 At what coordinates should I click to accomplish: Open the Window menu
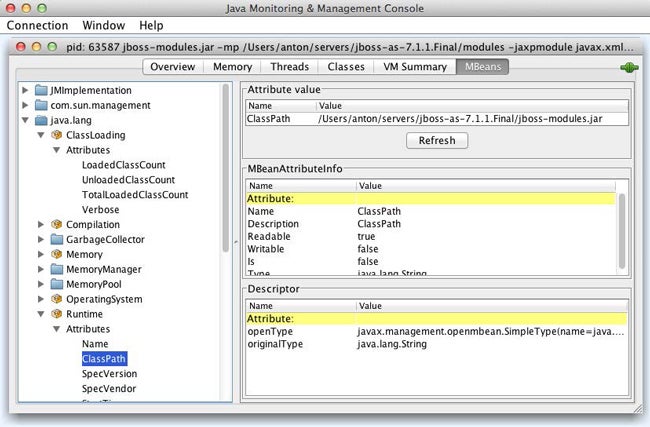click(104, 25)
